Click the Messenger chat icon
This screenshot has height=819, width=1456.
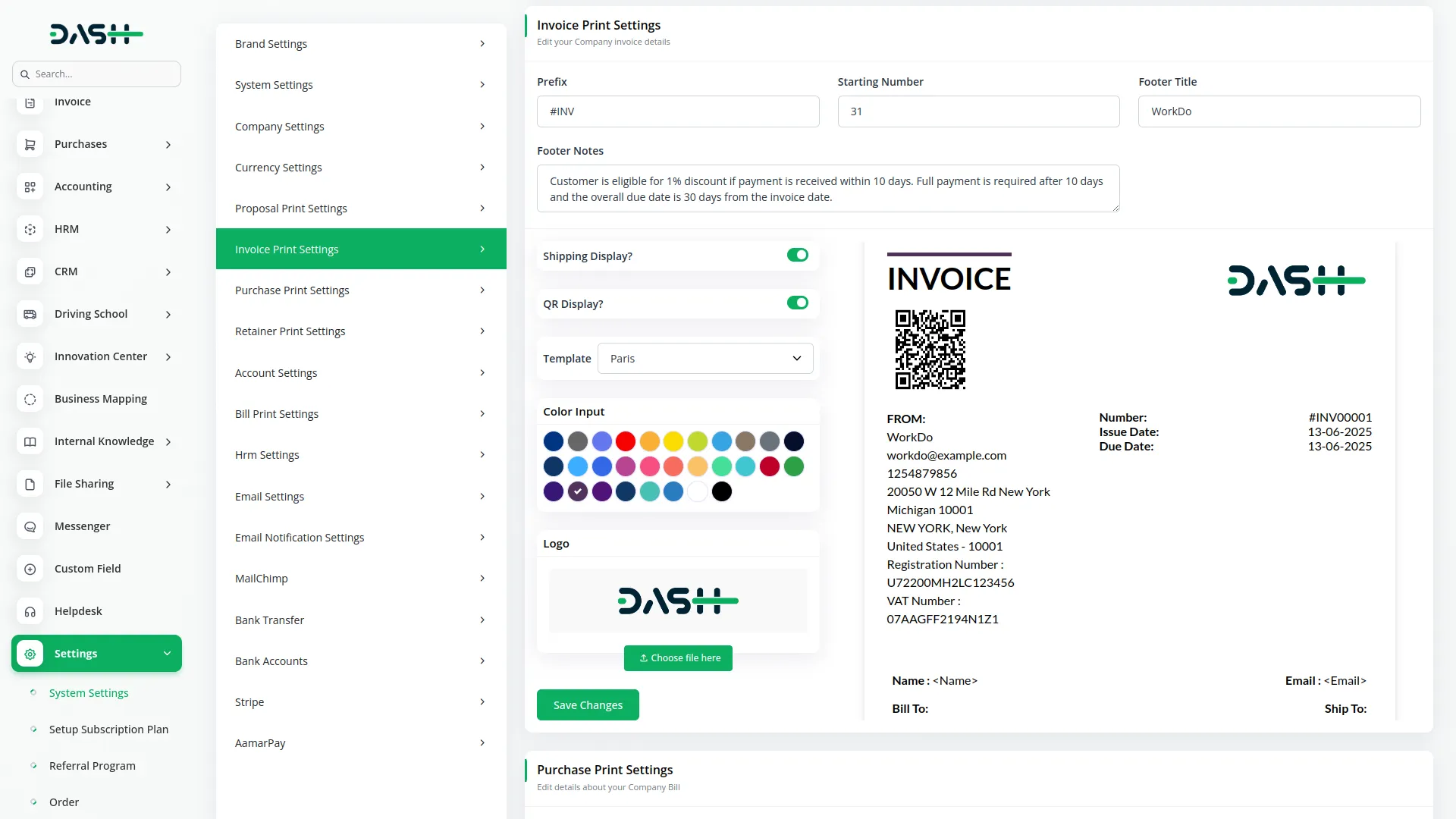[30, 526]
